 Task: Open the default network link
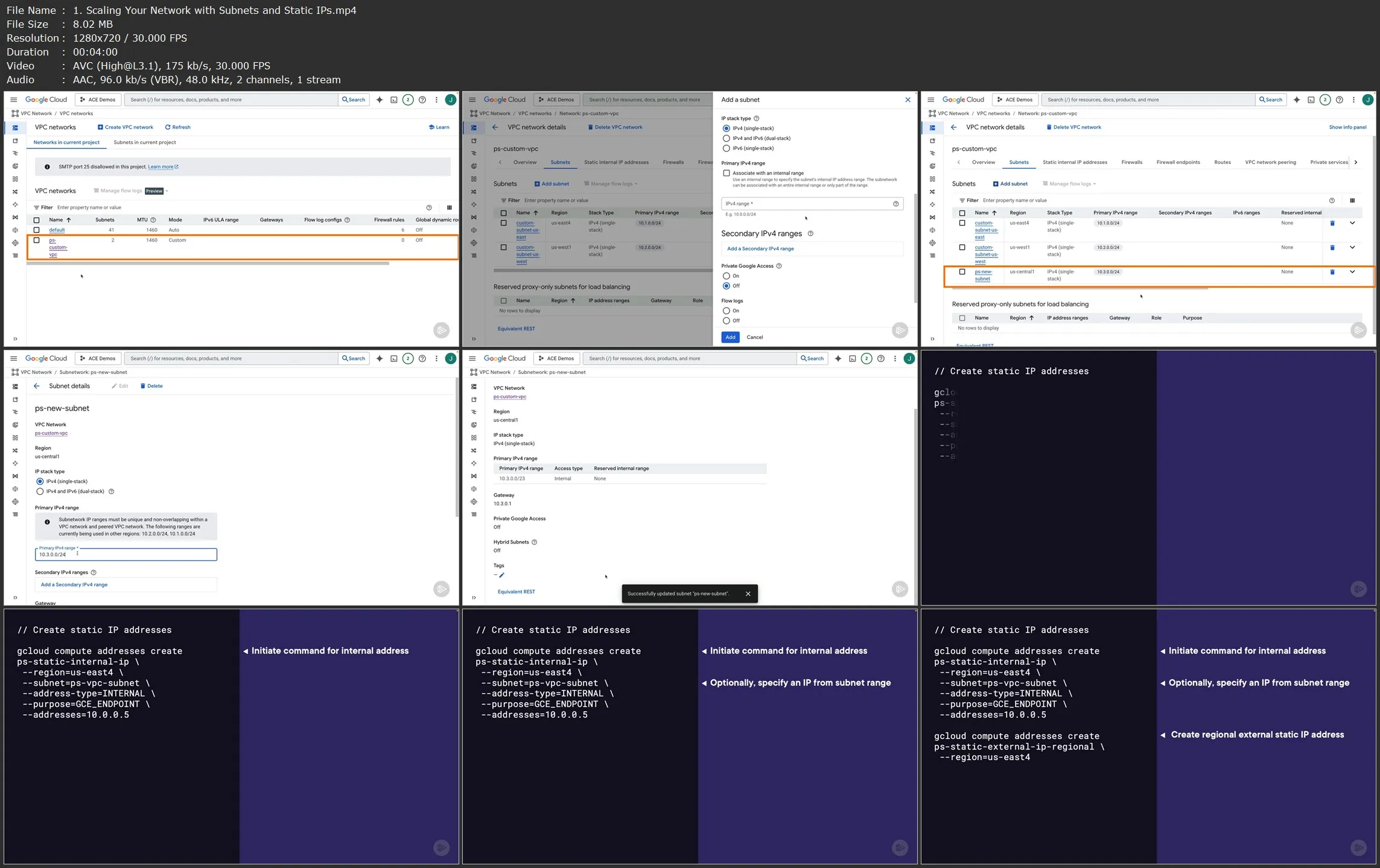point(57,230)
